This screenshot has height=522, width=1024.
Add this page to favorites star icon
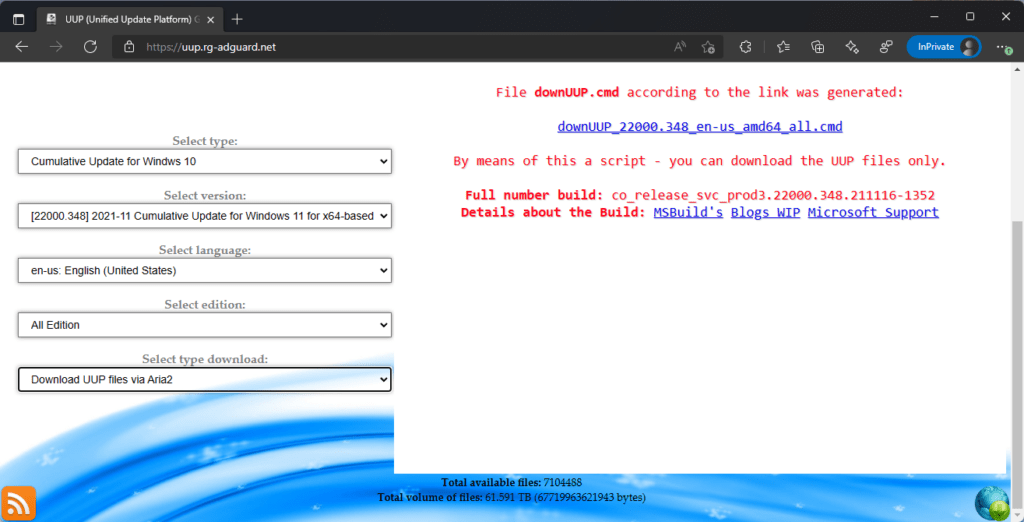[x=708, y=47]
